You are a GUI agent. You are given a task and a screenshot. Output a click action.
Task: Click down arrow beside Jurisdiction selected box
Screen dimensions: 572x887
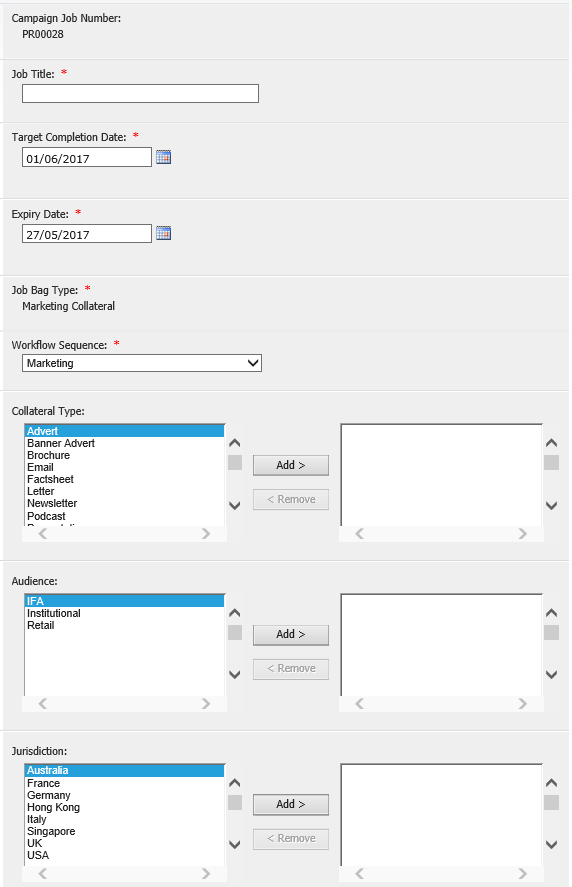point(552,844)
